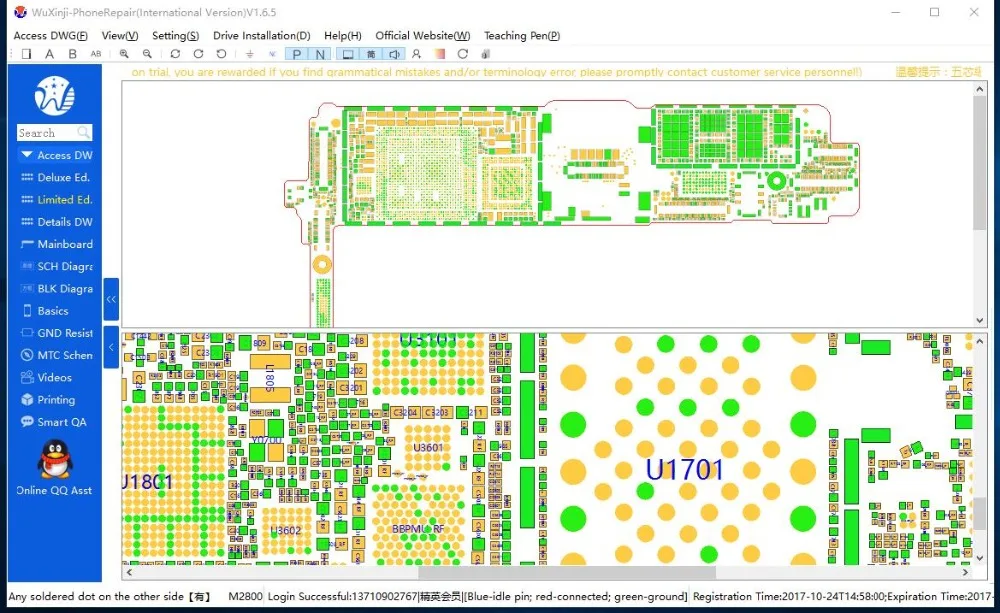Click the zoom out magnifier icon
Viewport: 1000px width, 613px height.
tap(147, 54)
